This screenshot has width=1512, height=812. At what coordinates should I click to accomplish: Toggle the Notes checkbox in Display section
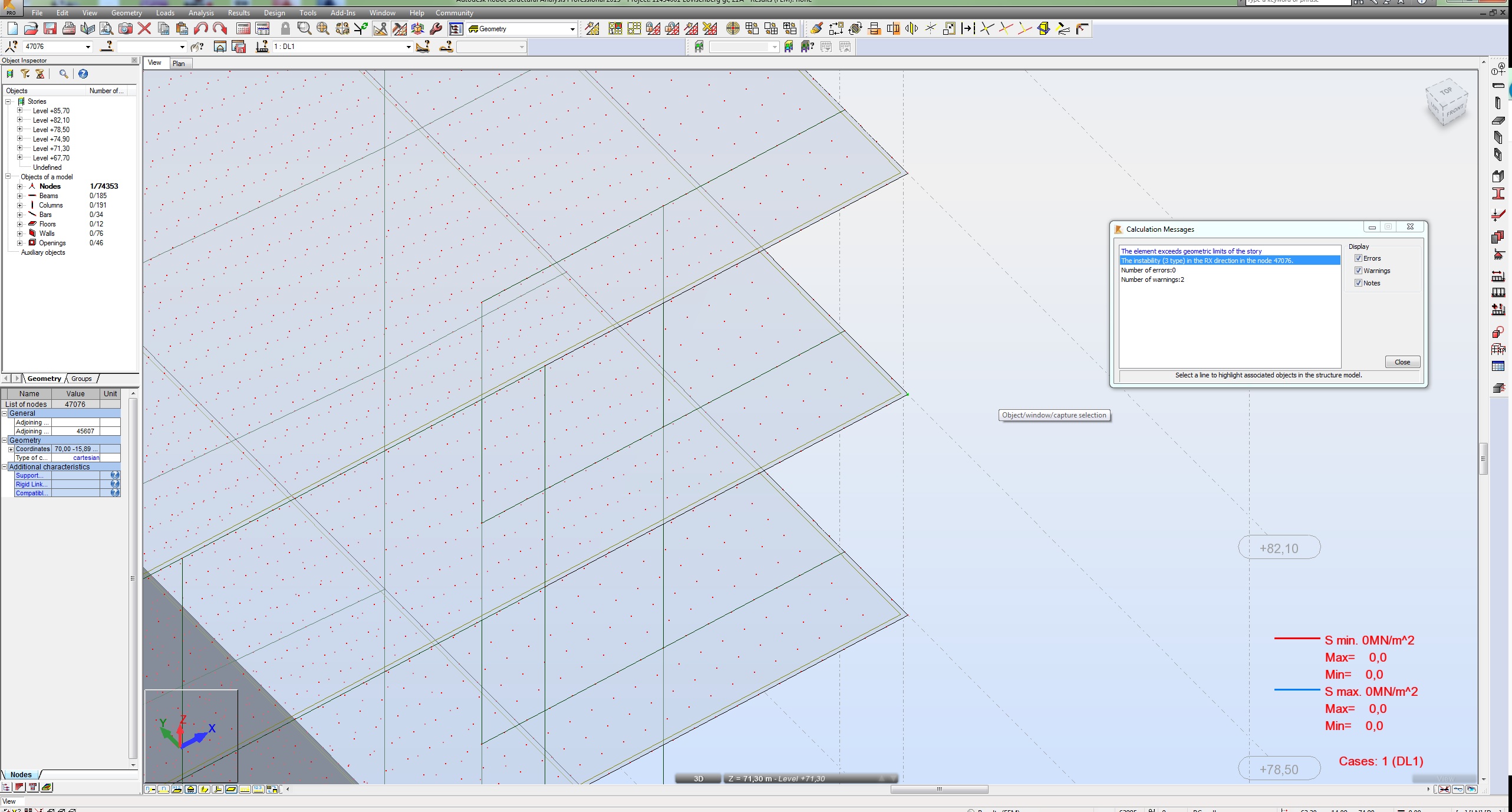[1358, 283]
